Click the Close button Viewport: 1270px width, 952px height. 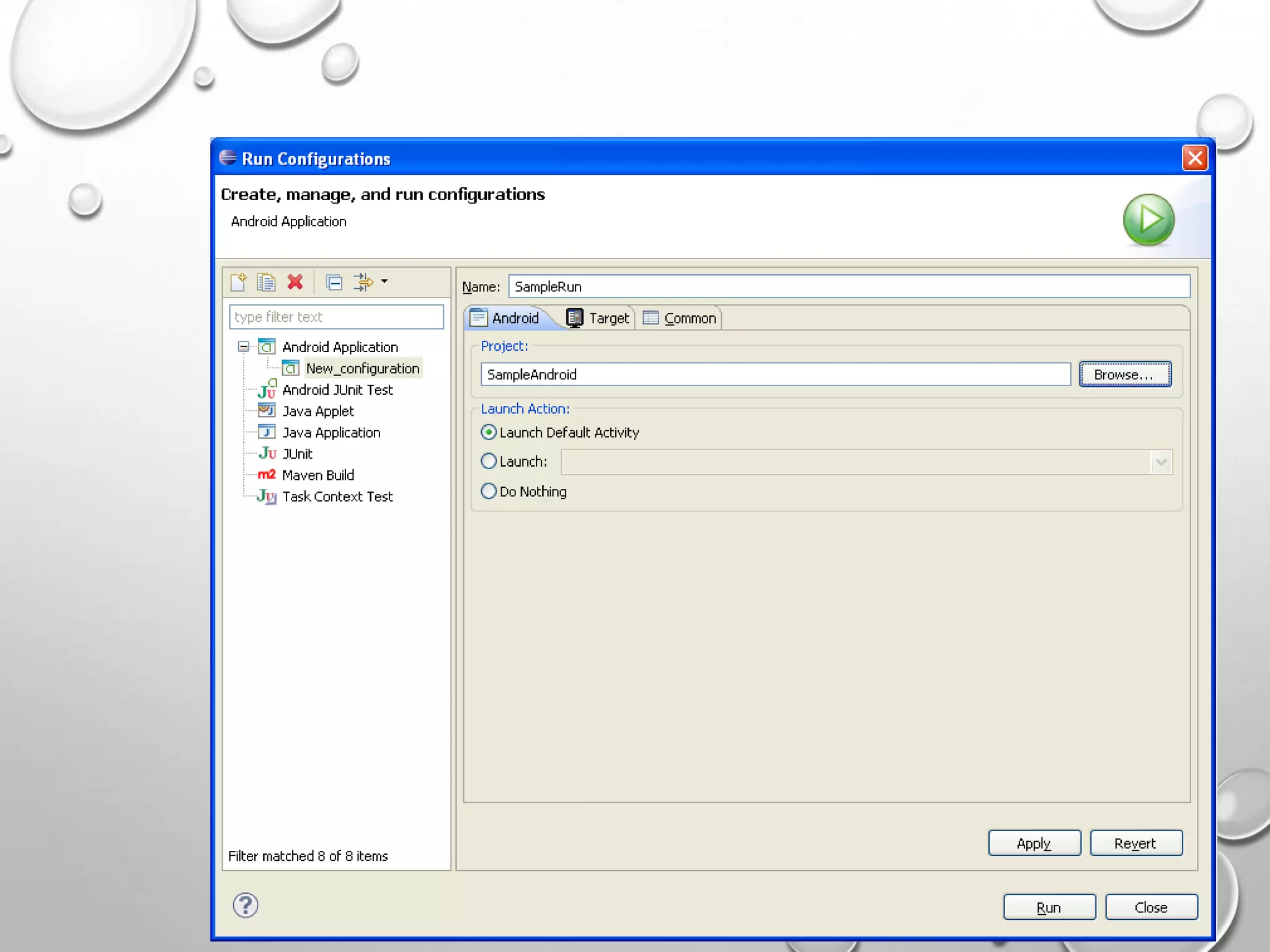1152,907
